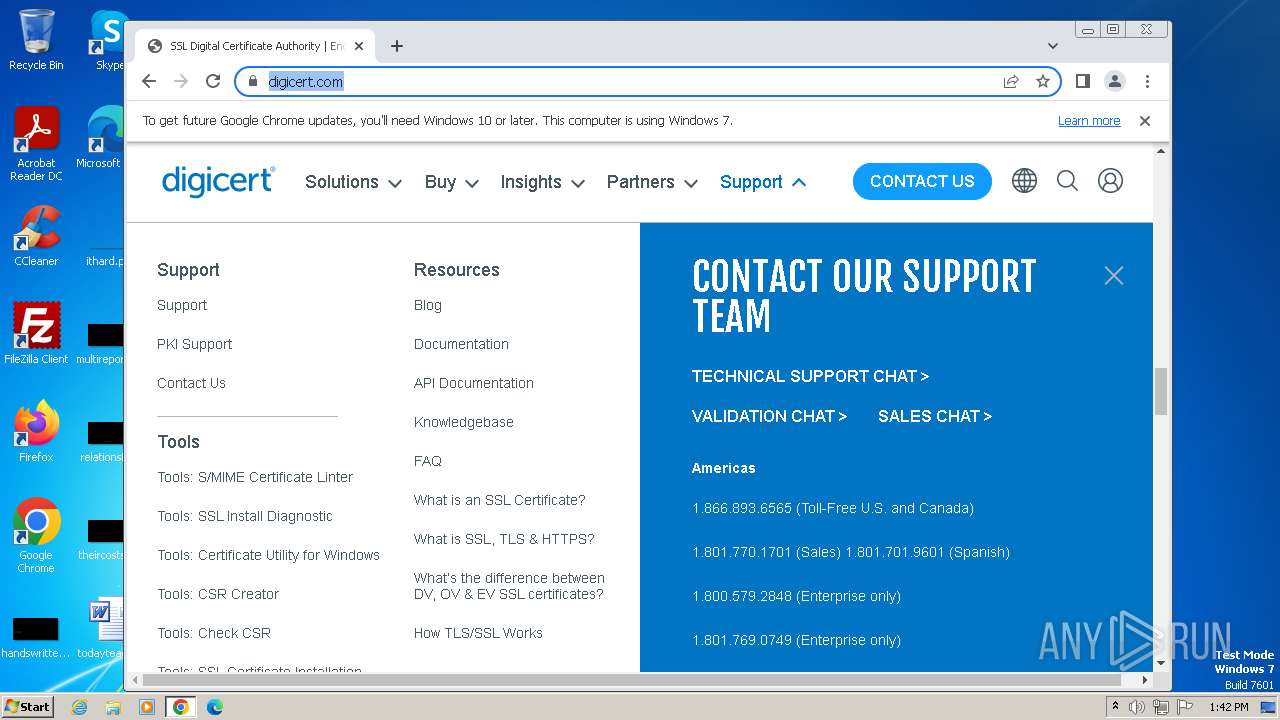Reload the DigiCert page
This screenshot has height=720, width=1280.
(x=213, y=81)
